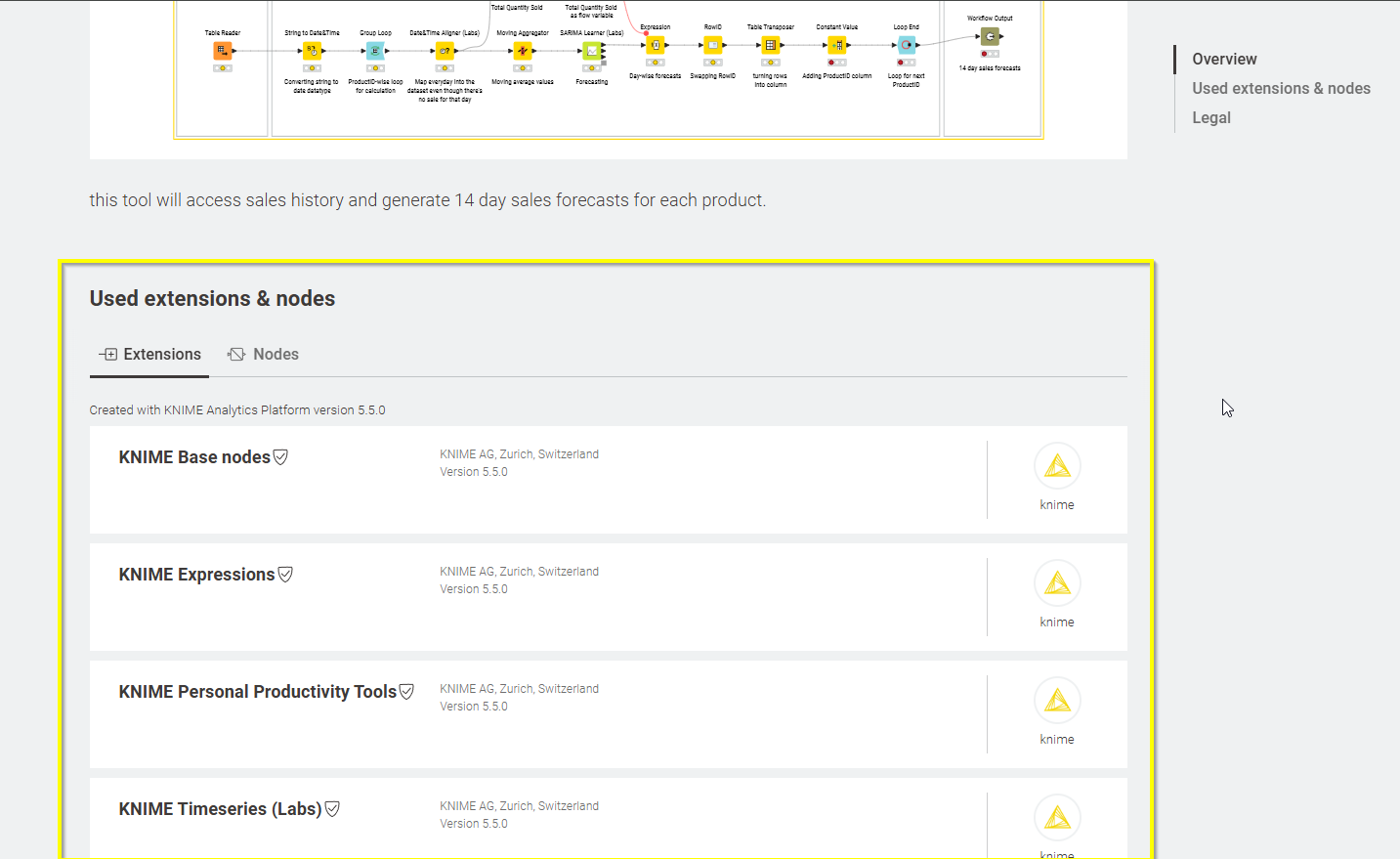The image size is (1400, 859).
Task: Switch to the Extensions tab
Action: pos(150,355)
